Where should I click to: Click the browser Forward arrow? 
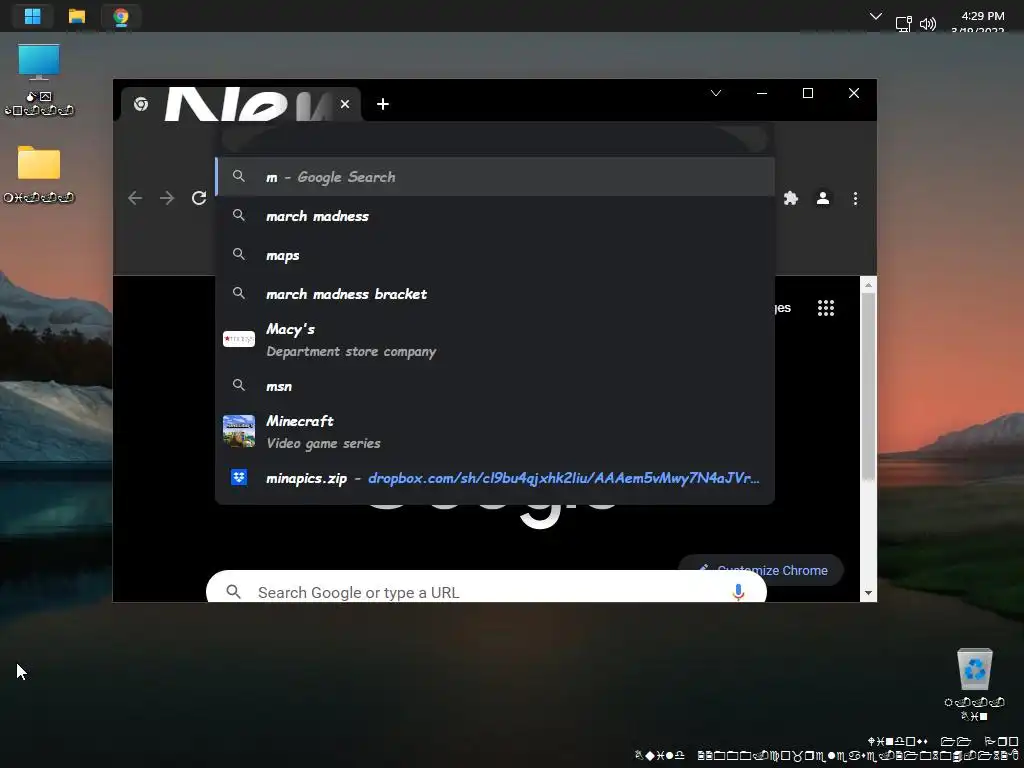(167, 198)
